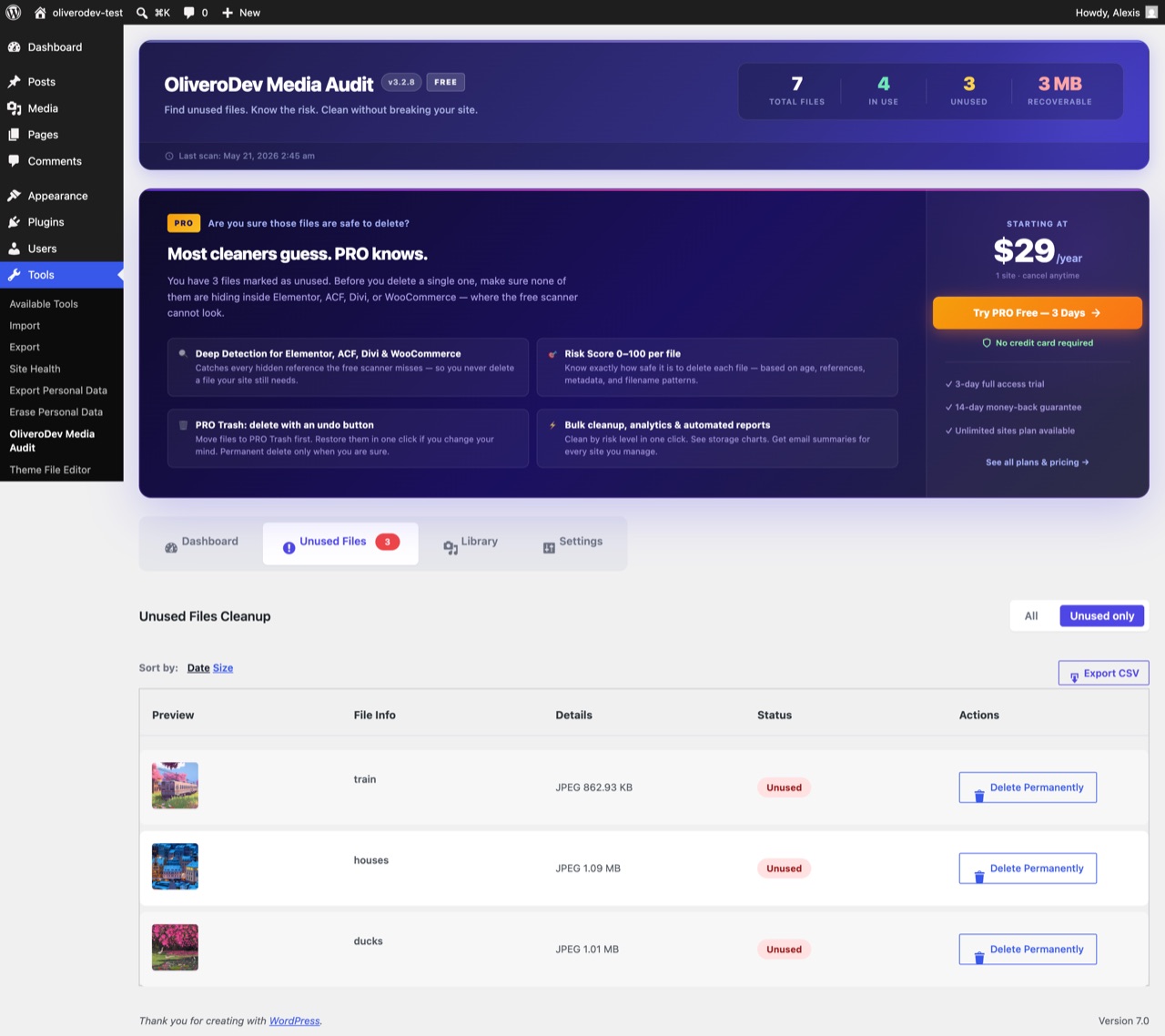
Task: Click the trash icon in houses row
Action: [x=979, y=877]
